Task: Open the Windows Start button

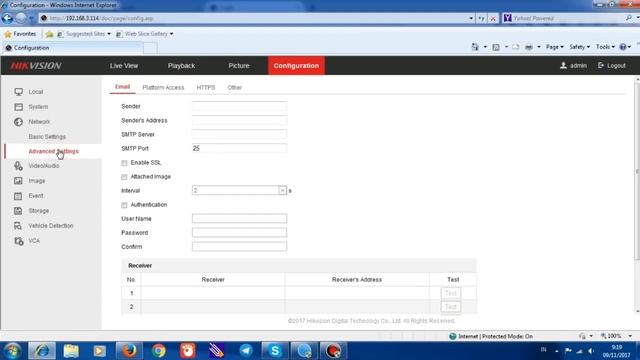Action: pos(12,351)
